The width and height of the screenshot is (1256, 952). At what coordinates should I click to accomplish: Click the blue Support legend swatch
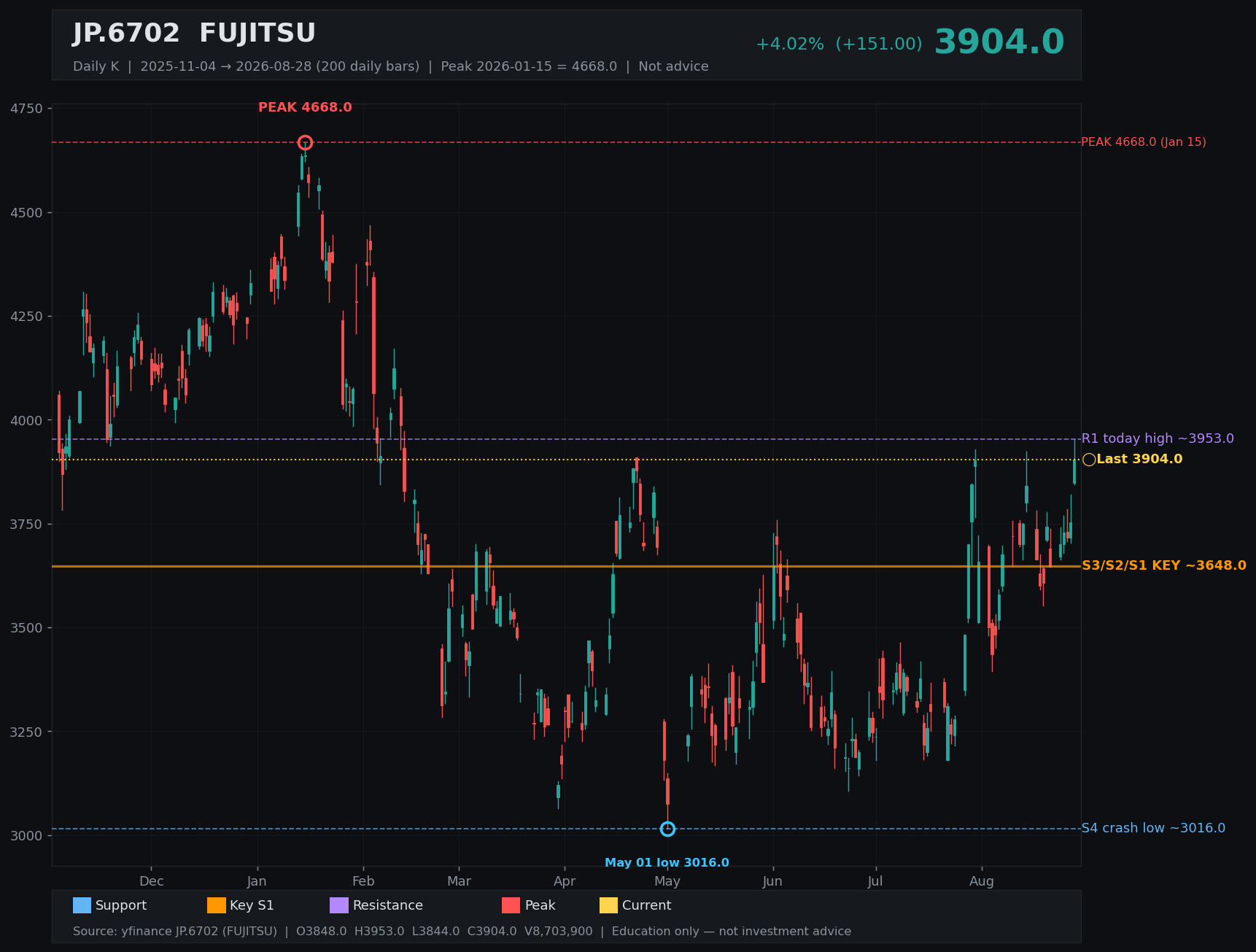click(x=82, y=905)
